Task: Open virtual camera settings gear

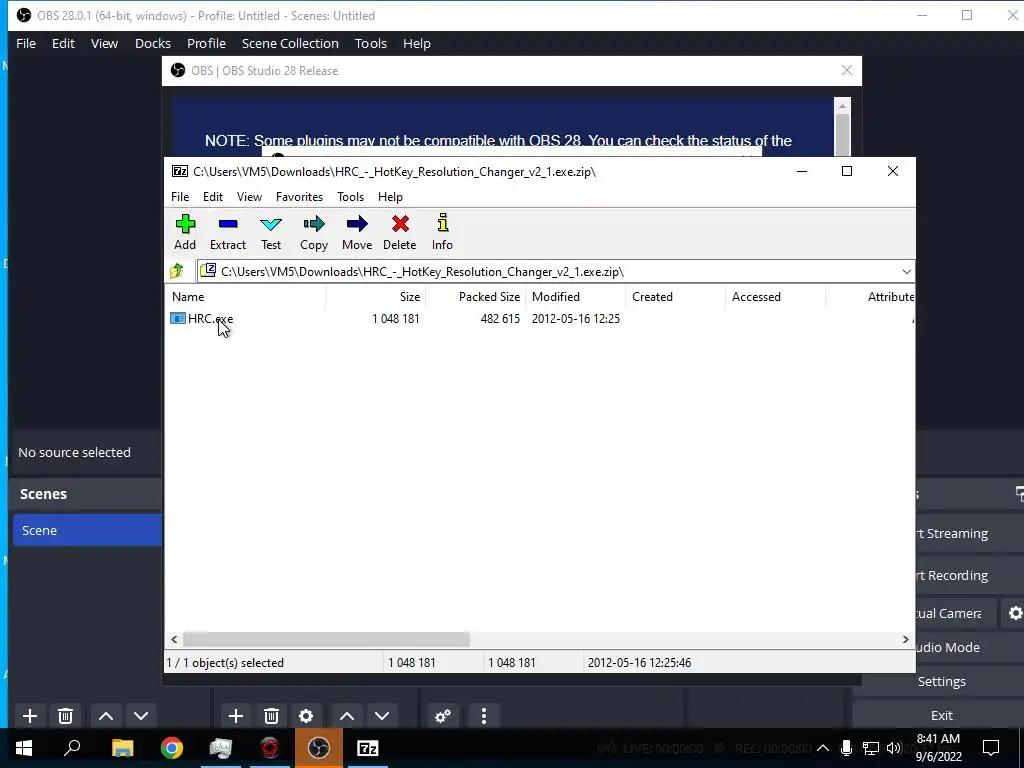Action: point(1014,613)
